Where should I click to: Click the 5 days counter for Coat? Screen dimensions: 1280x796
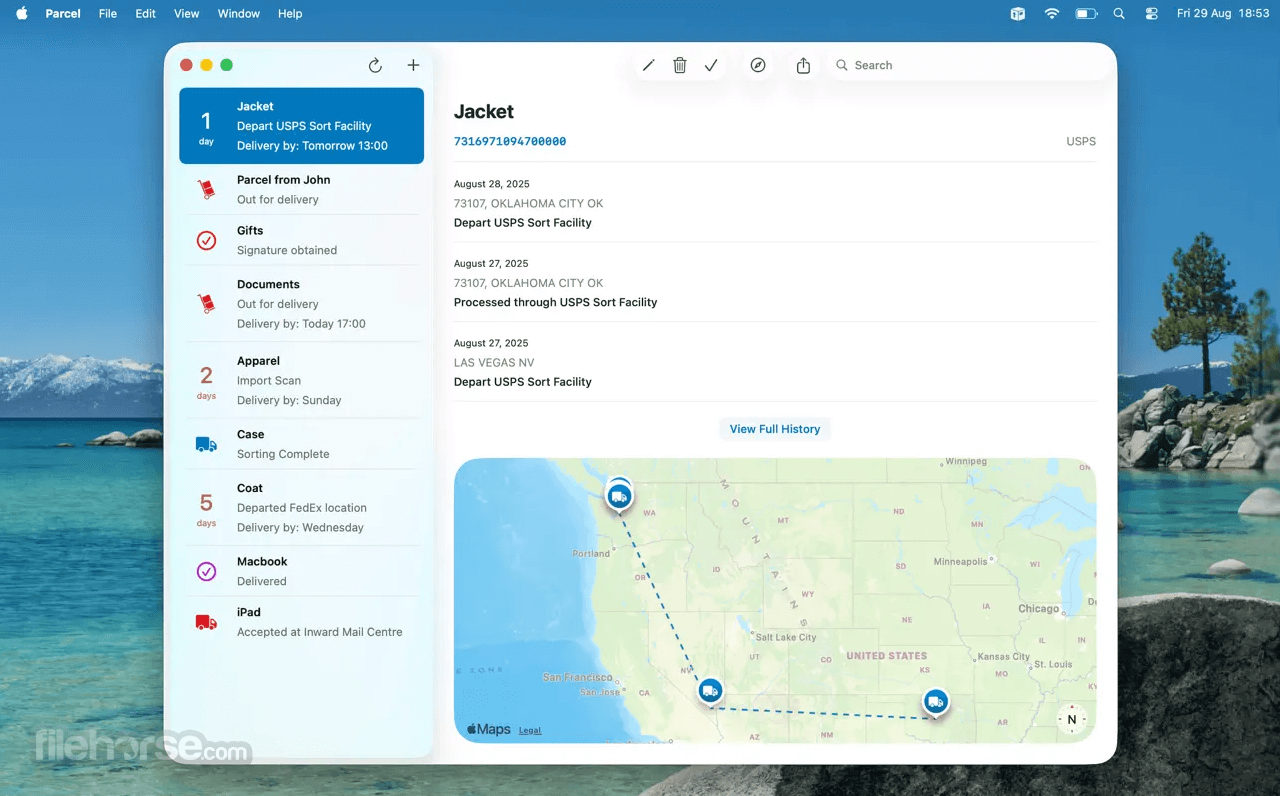tap(206, 508)
